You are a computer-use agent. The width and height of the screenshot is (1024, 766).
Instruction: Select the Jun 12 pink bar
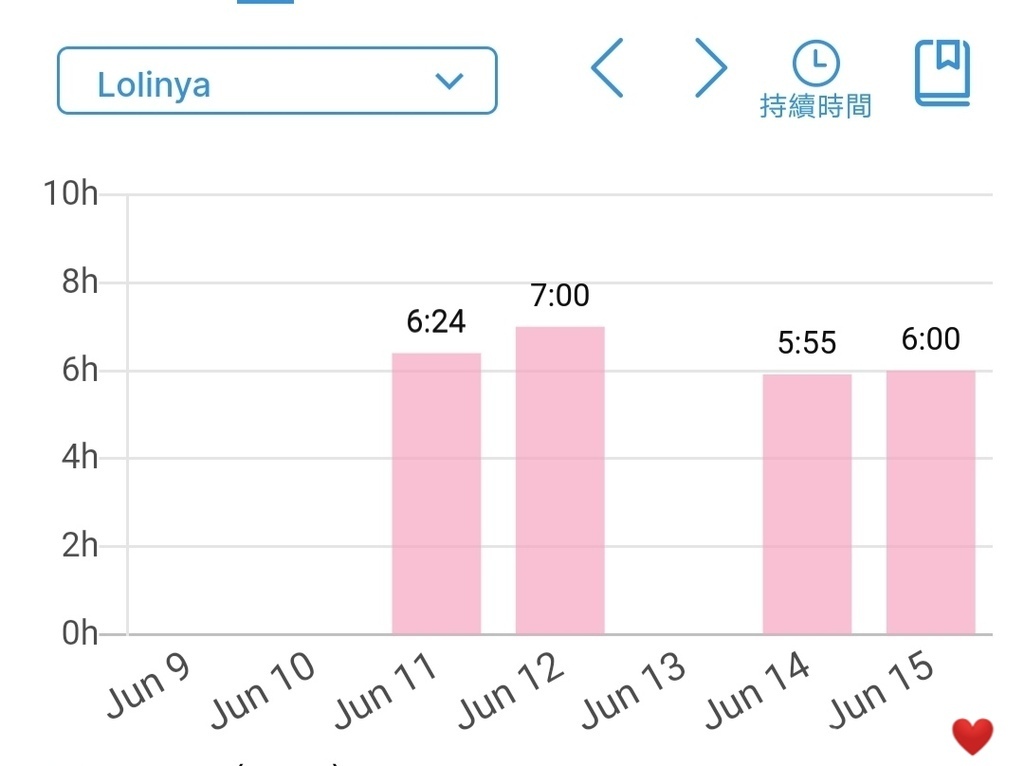(560, 480)
